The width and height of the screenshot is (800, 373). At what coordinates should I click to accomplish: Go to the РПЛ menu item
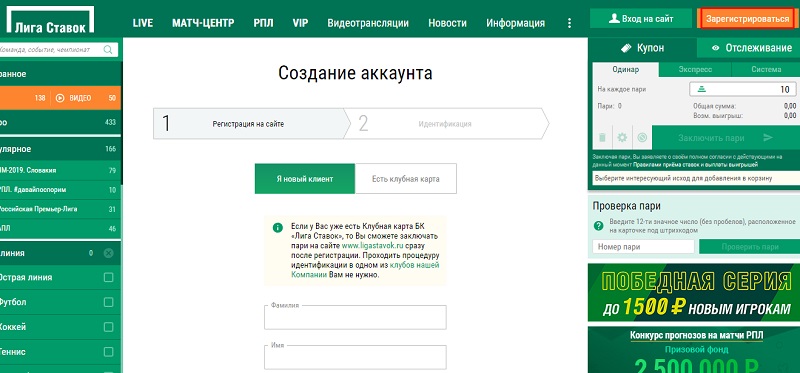click(x=263, y=23)
